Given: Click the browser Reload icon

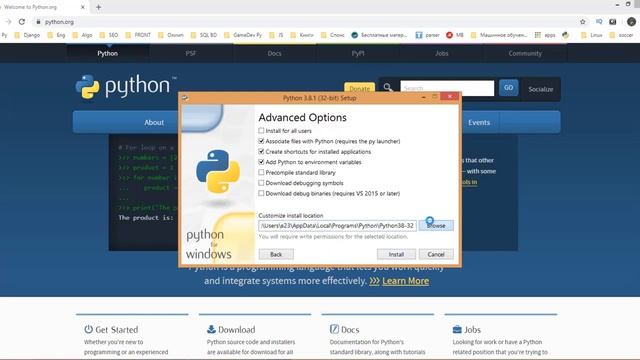Looking at the screenshot, I should 22,22.
